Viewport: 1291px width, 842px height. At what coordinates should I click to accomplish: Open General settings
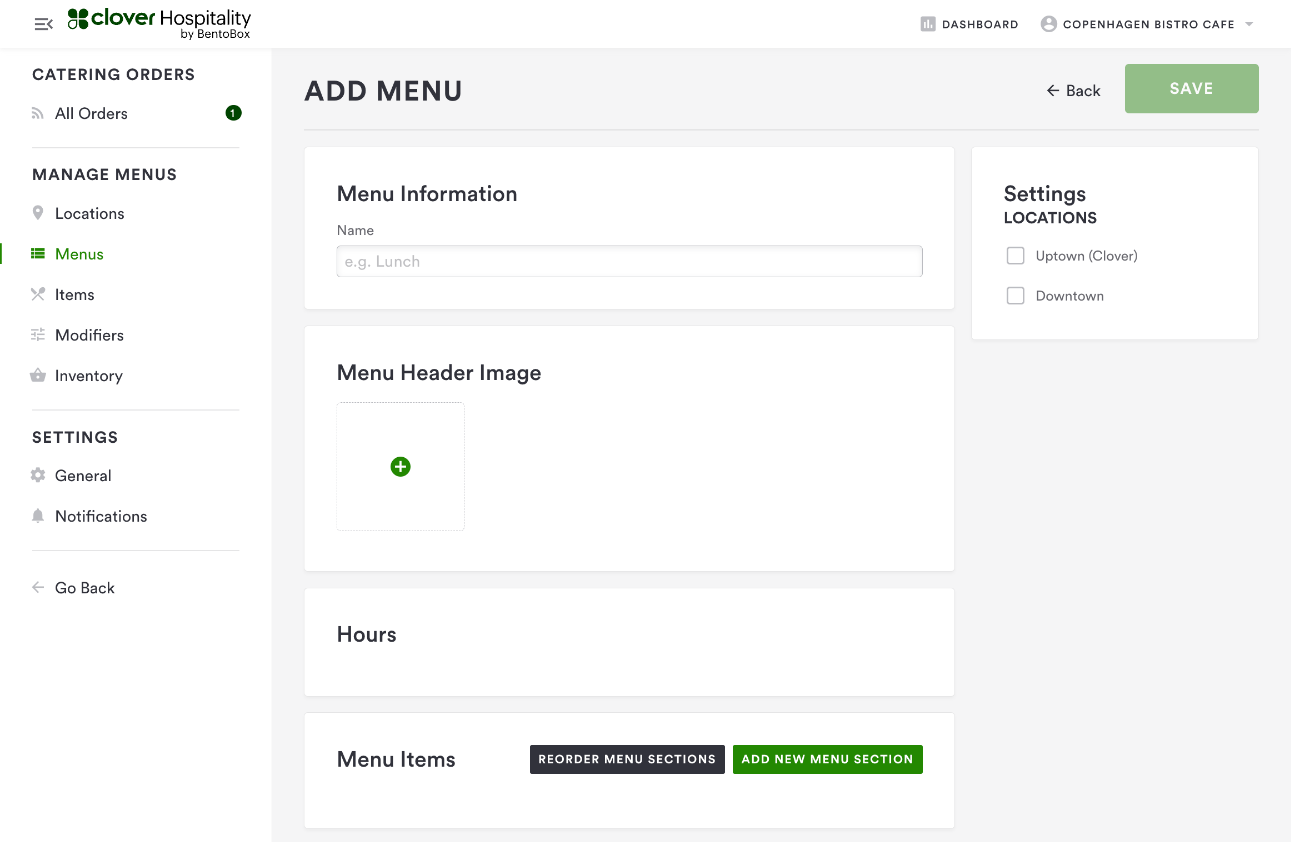83,476
